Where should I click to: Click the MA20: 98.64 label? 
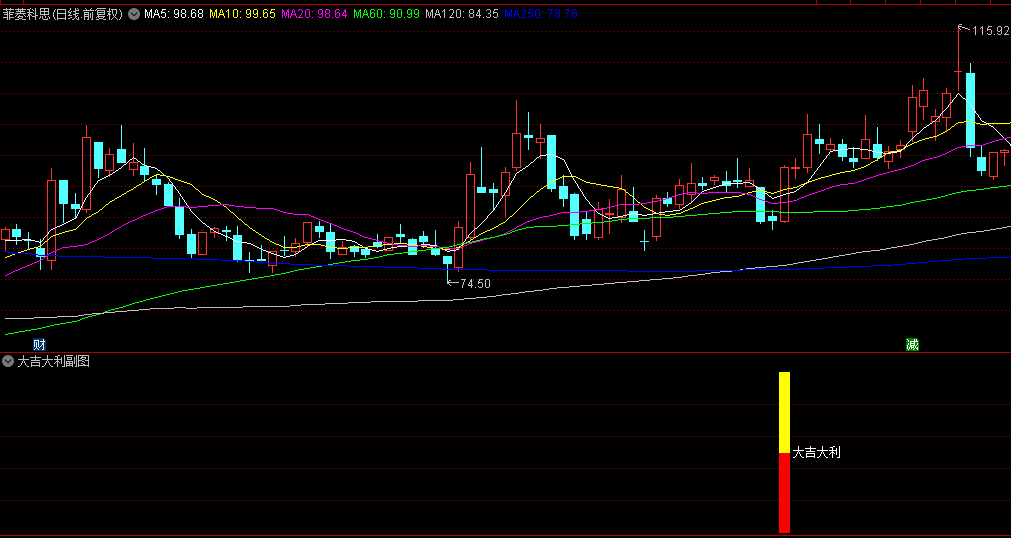coord(315,14)
